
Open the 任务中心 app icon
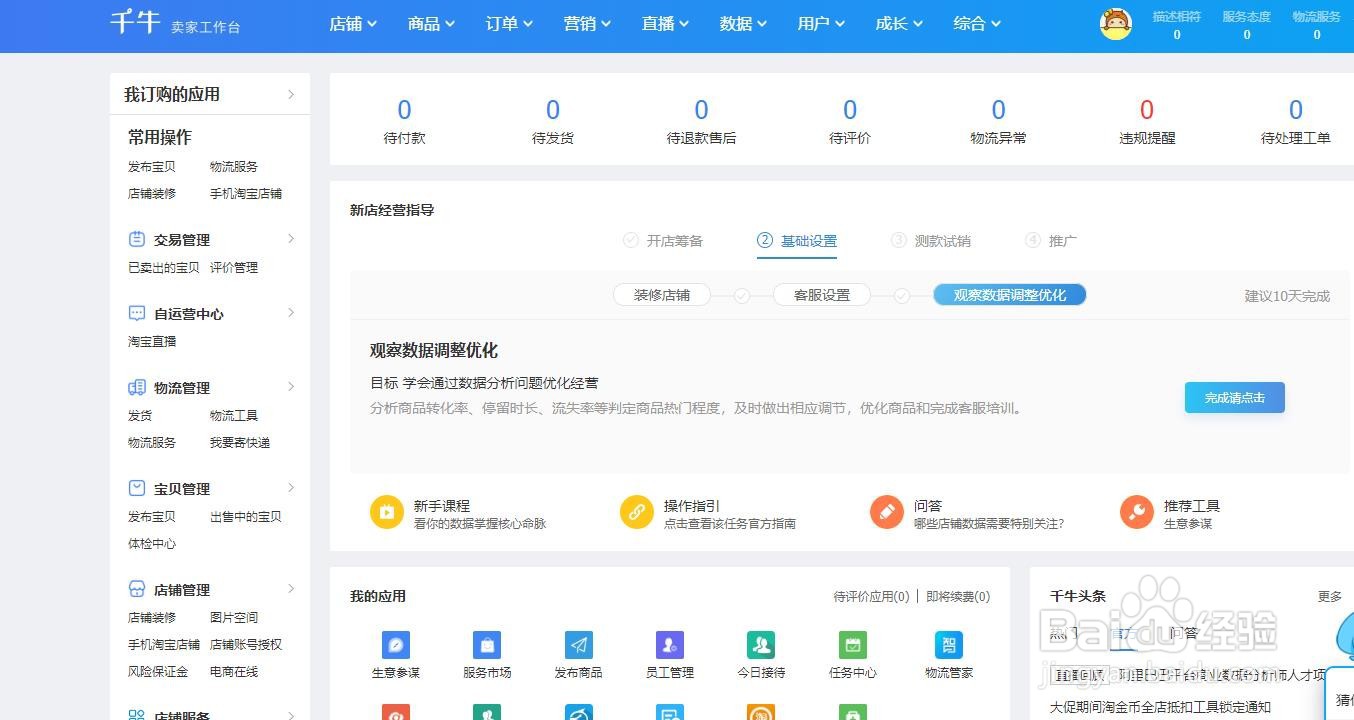(x=853, y=645)
